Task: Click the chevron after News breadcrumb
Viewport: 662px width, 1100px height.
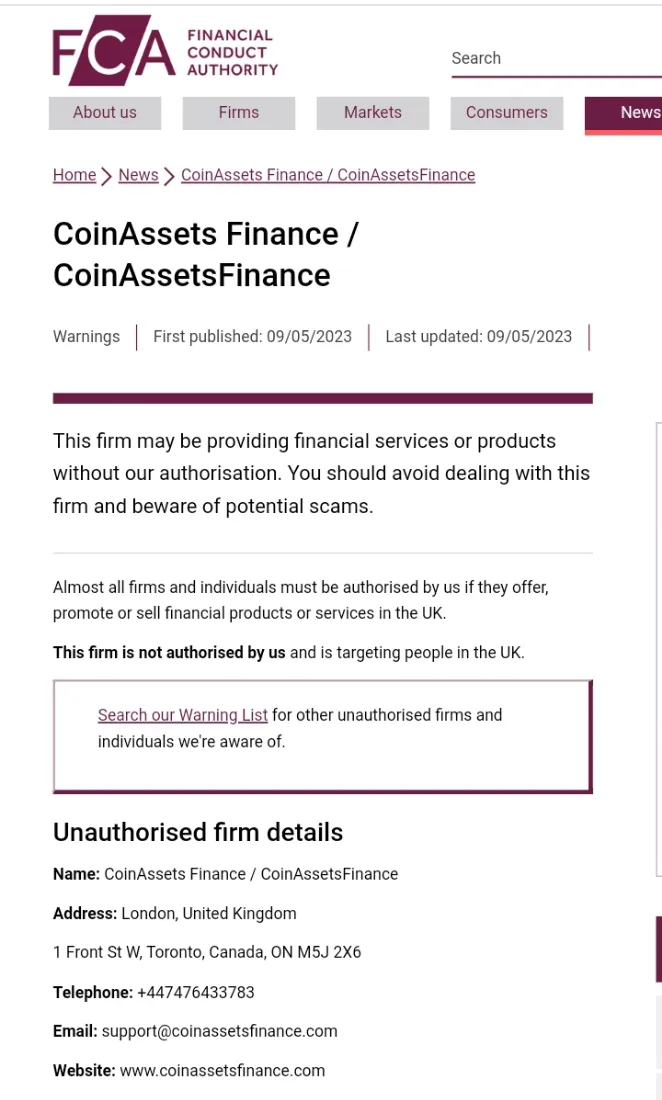Action: (x=169, y=176)
